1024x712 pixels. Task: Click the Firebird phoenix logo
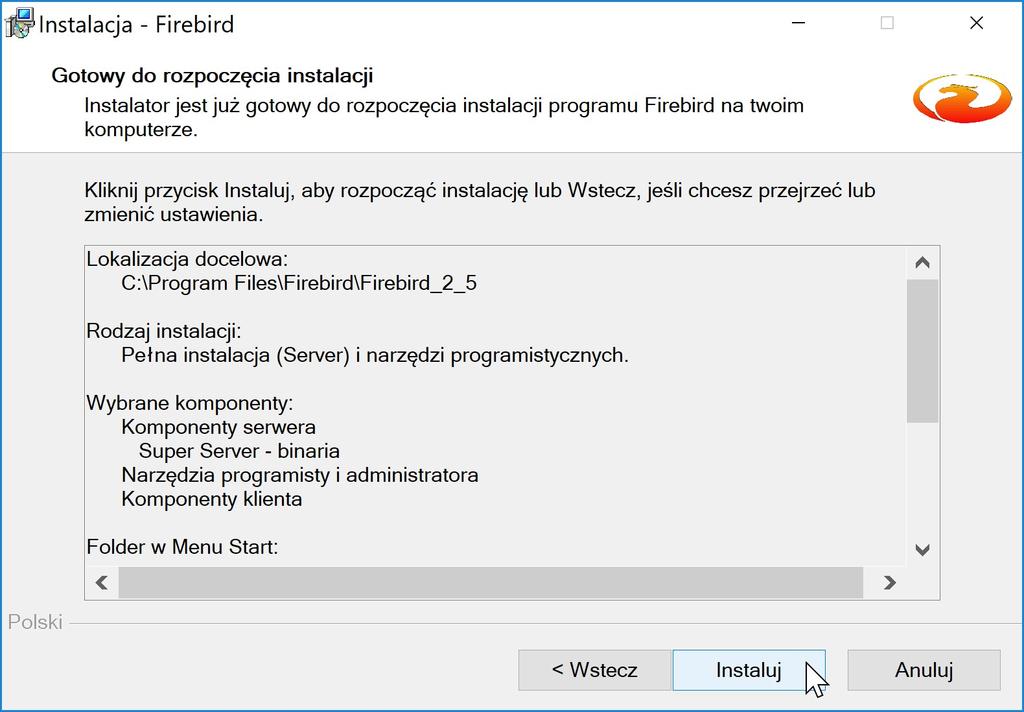click(x=962, y=99)
